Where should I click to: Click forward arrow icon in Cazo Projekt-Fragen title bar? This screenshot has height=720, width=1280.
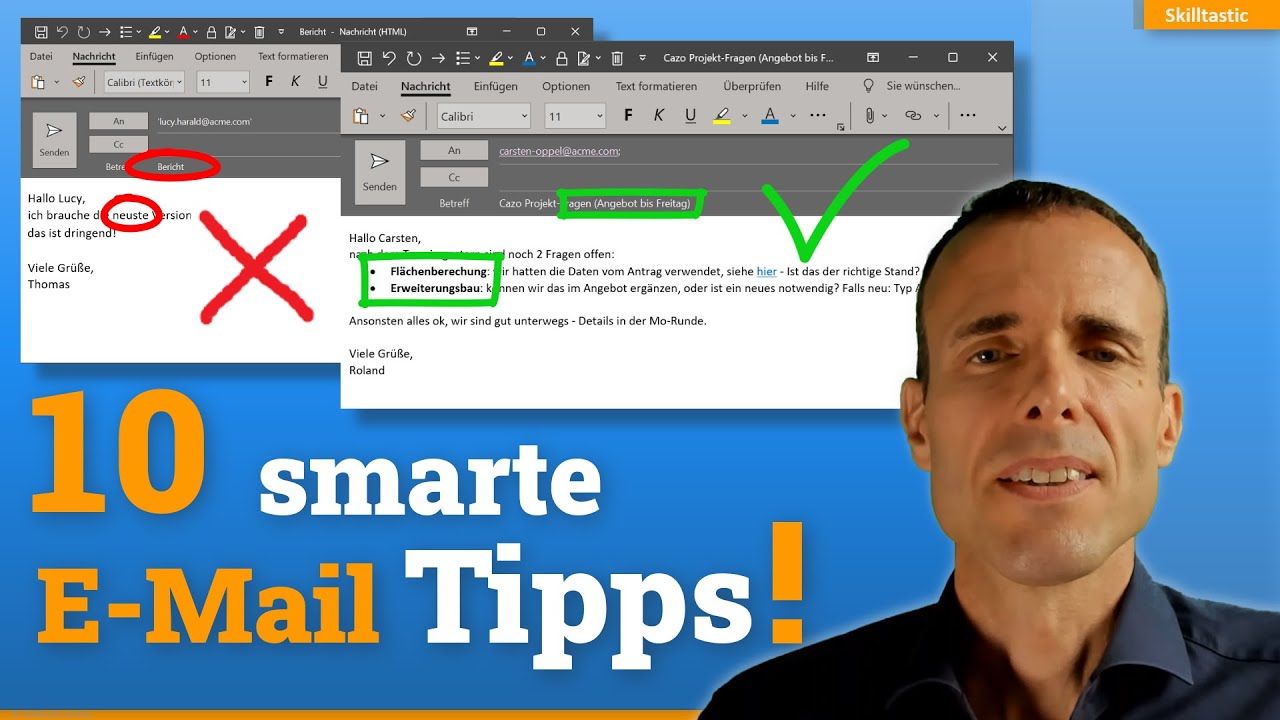tap(438, 58)
